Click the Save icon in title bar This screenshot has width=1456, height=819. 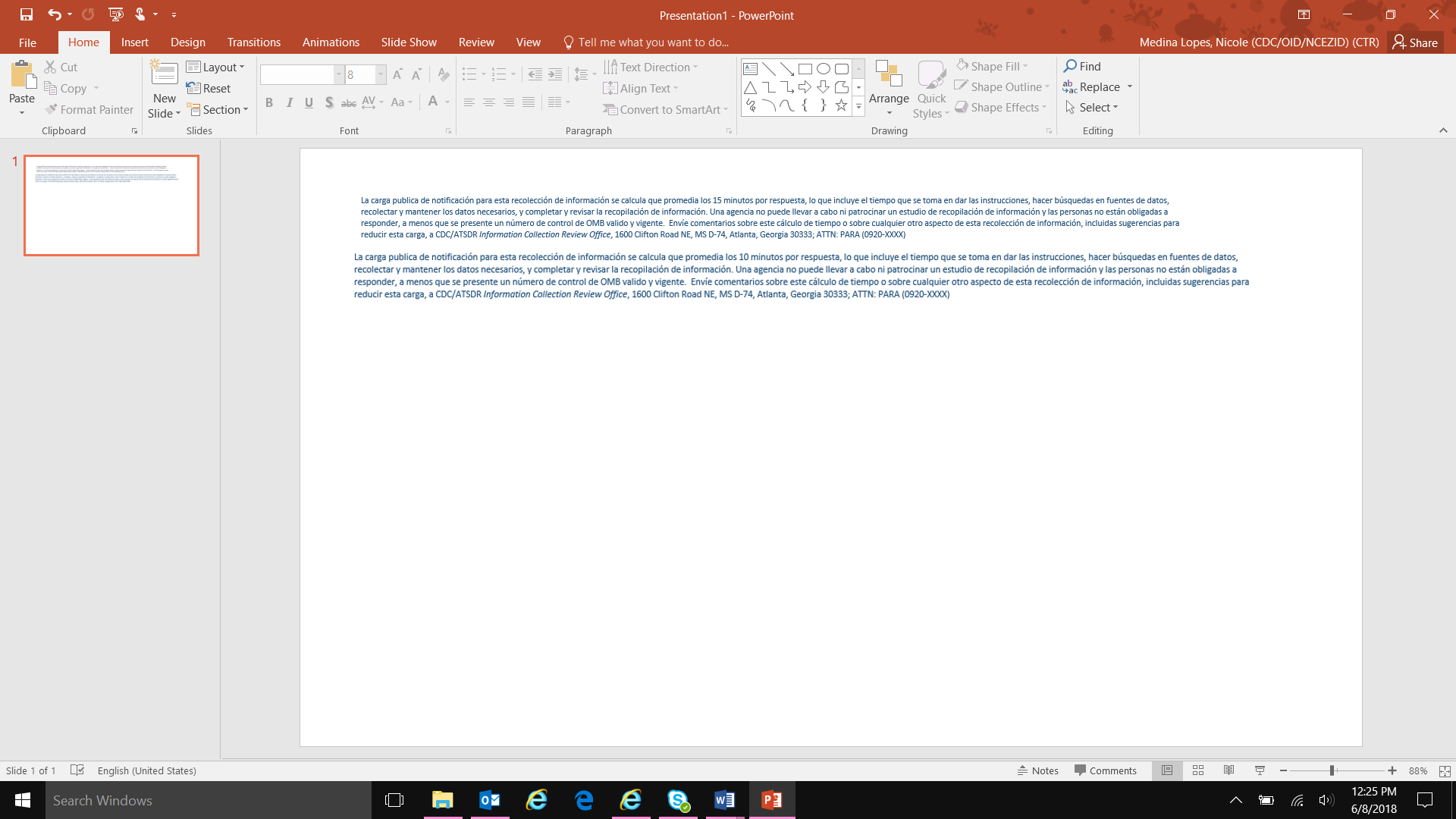[27, 14]
